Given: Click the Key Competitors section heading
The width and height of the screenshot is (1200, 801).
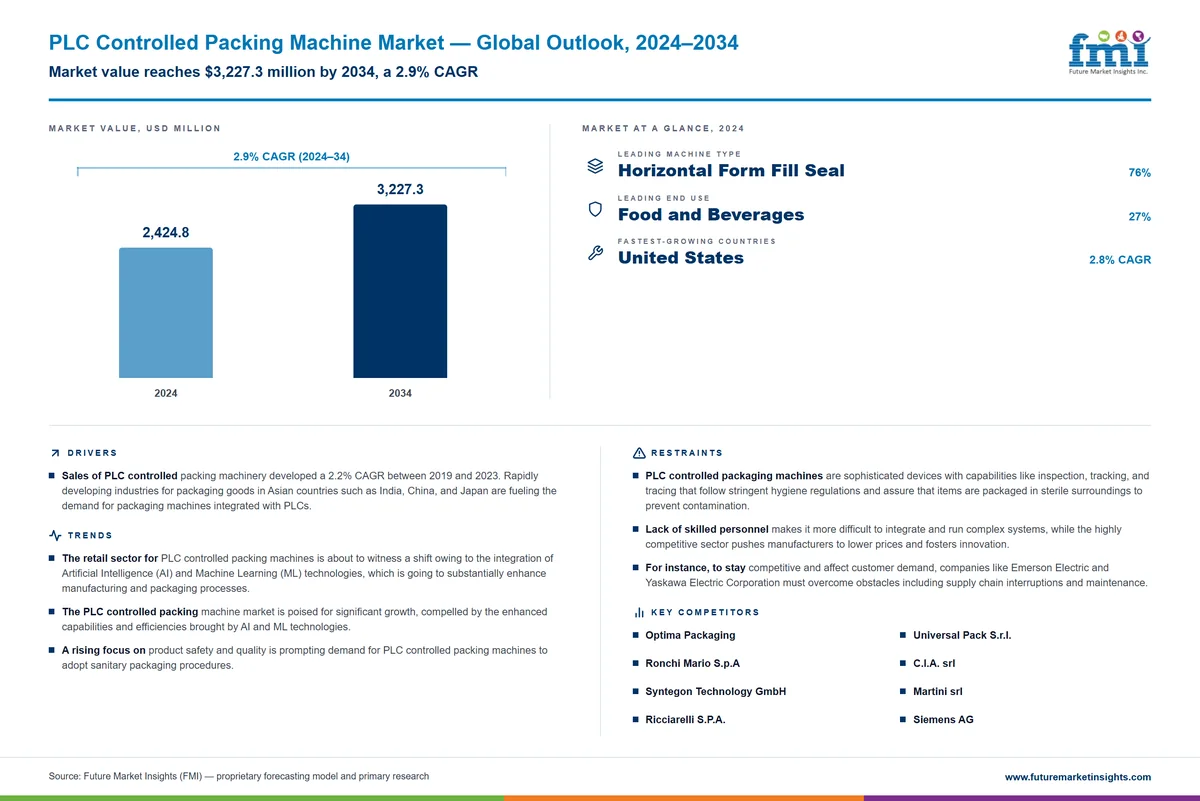Looking at the screenshot, I should (x=705, y=612).
